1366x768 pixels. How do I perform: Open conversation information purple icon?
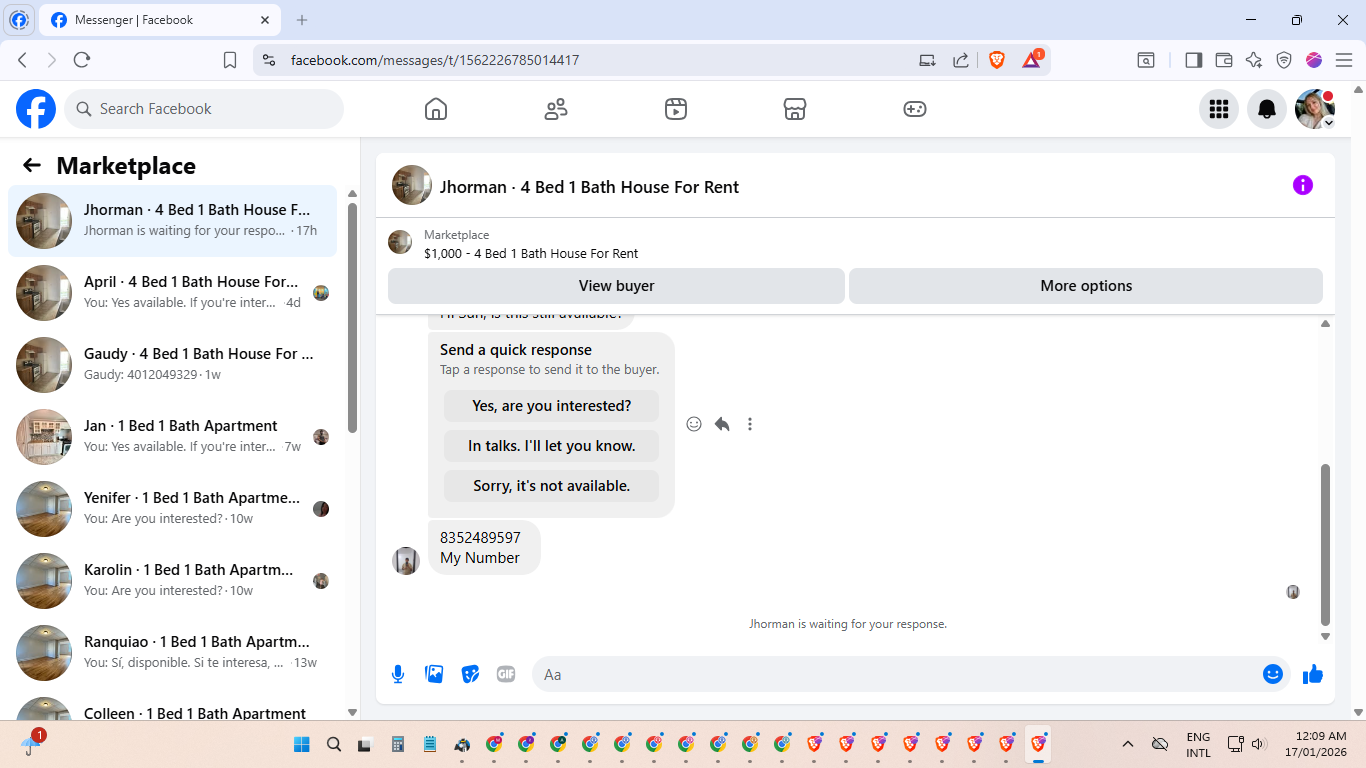click(1303, 185)
